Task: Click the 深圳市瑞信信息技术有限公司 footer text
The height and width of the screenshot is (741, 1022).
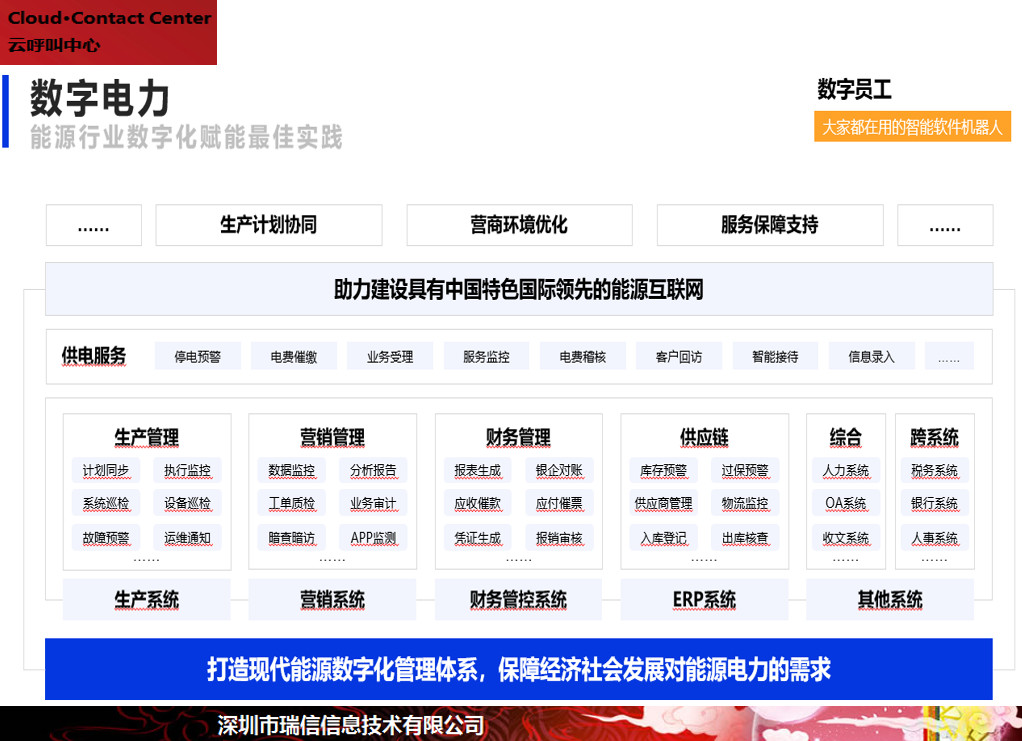Action: 351,725
